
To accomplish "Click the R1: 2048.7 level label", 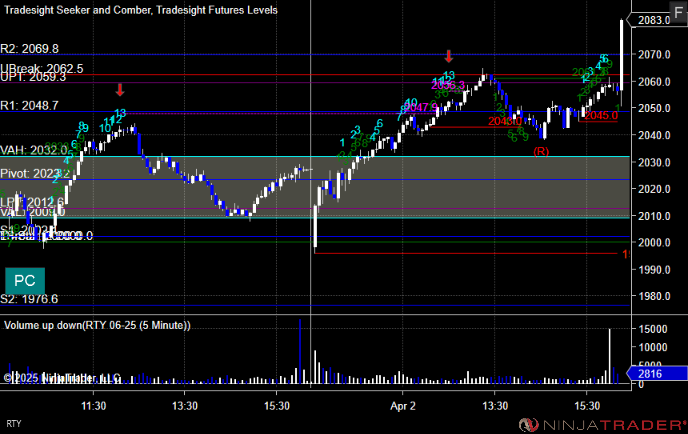I will pos(29,105).
